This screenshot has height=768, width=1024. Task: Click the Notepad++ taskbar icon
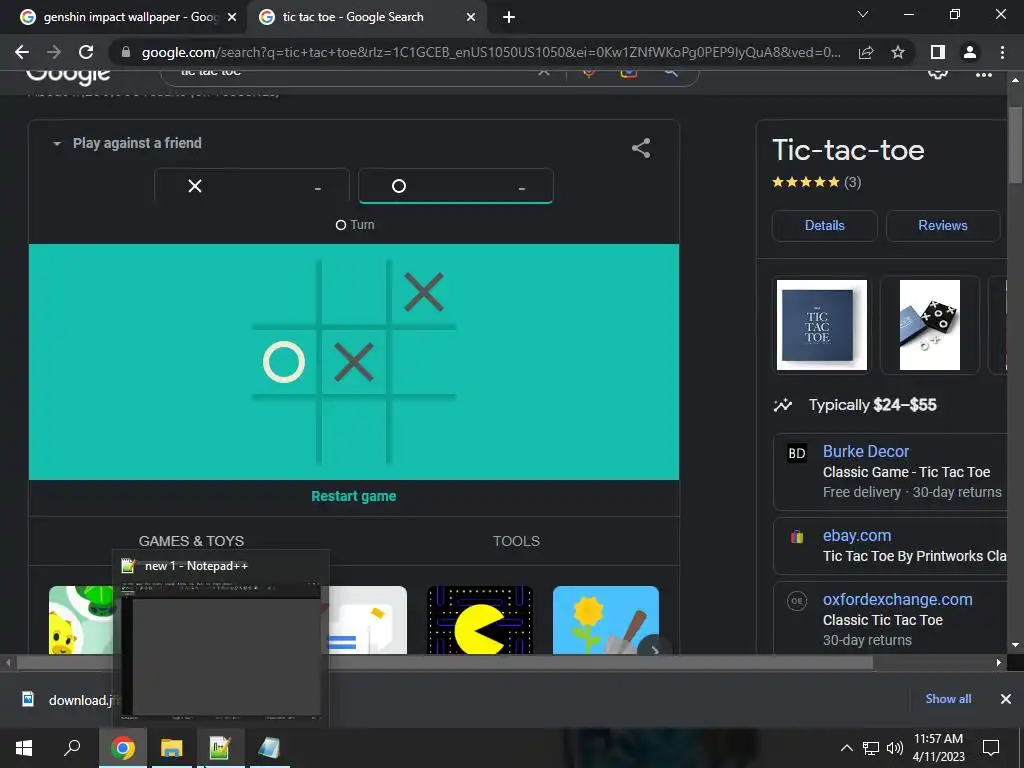coord(220,748)
